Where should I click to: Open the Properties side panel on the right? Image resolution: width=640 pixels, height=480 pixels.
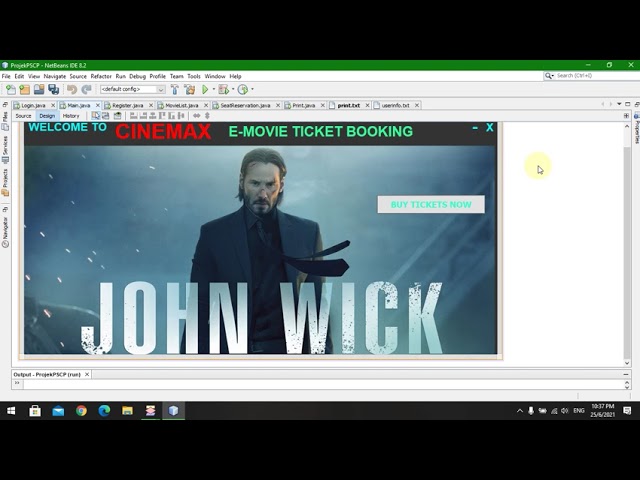click(x=636, y=128)
